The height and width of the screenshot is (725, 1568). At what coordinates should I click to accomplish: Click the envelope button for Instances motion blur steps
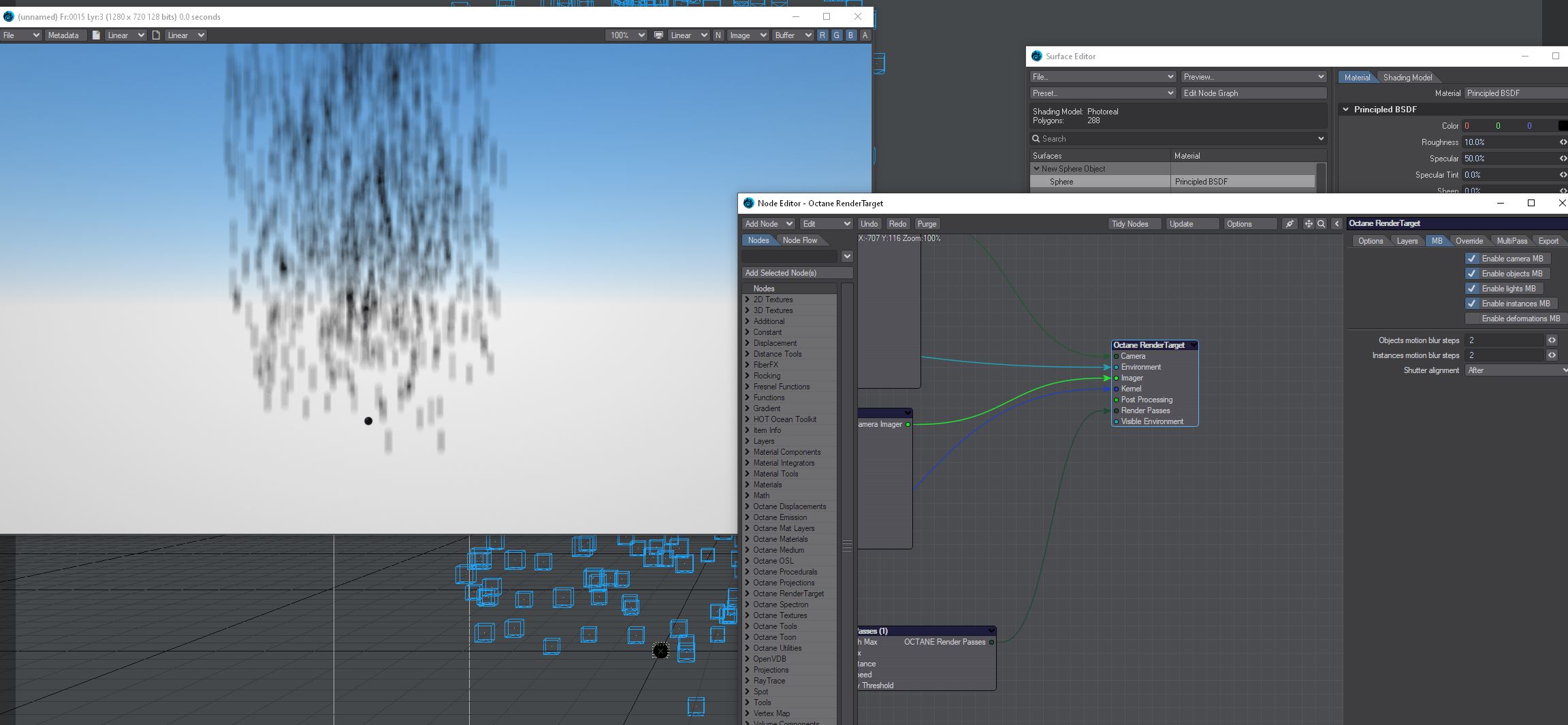pos(1552,355)
